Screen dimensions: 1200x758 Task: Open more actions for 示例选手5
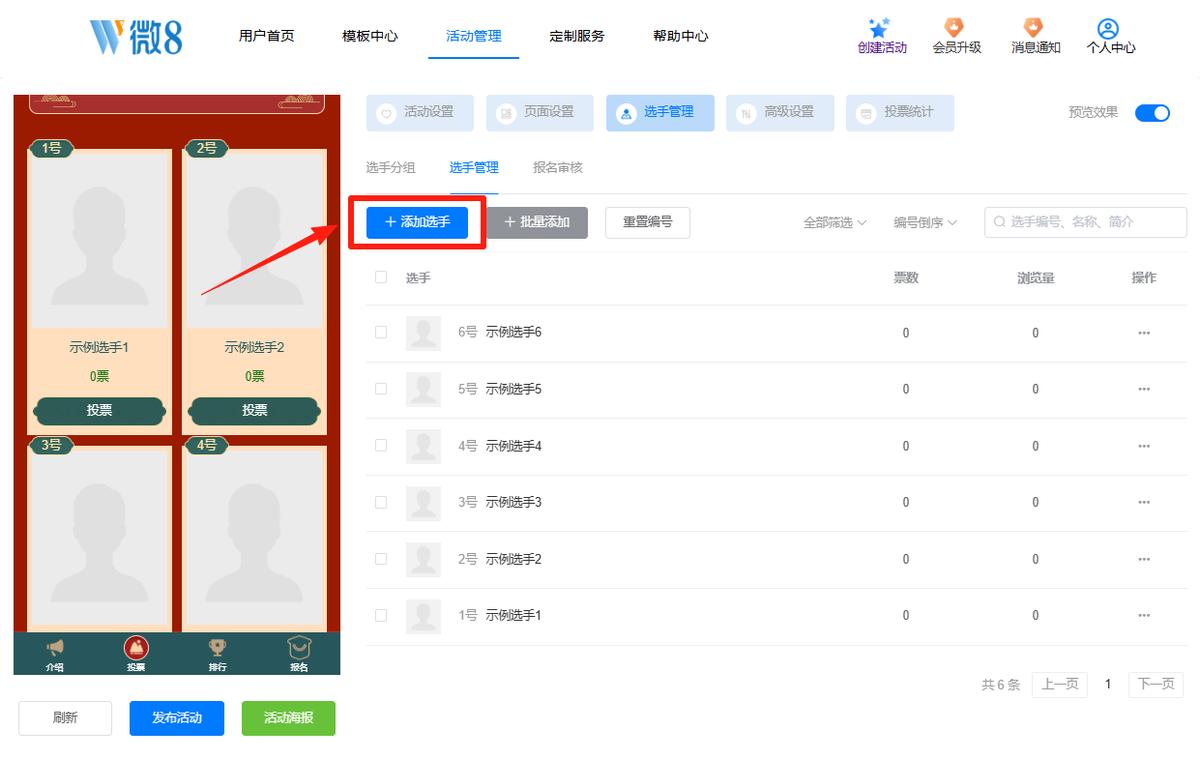point(1144,389)
